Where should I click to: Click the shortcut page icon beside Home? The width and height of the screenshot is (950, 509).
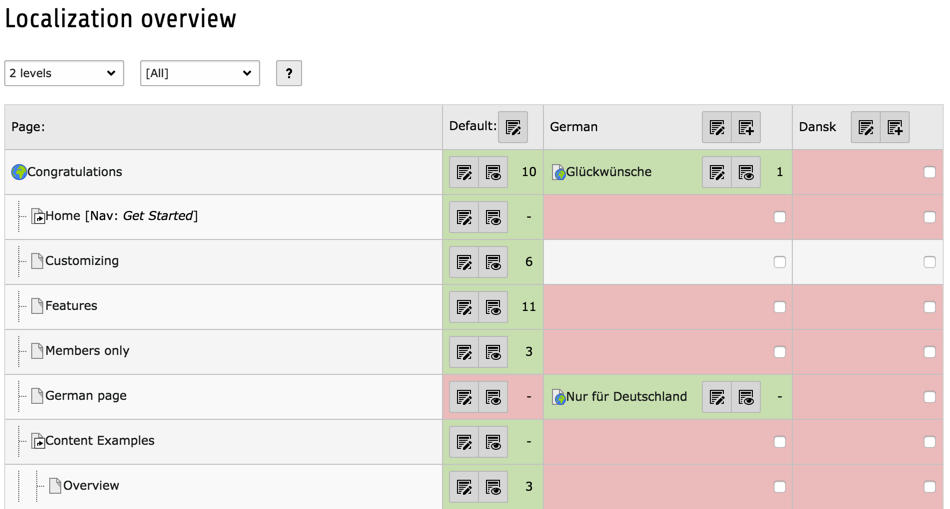[x=38, y=216]
